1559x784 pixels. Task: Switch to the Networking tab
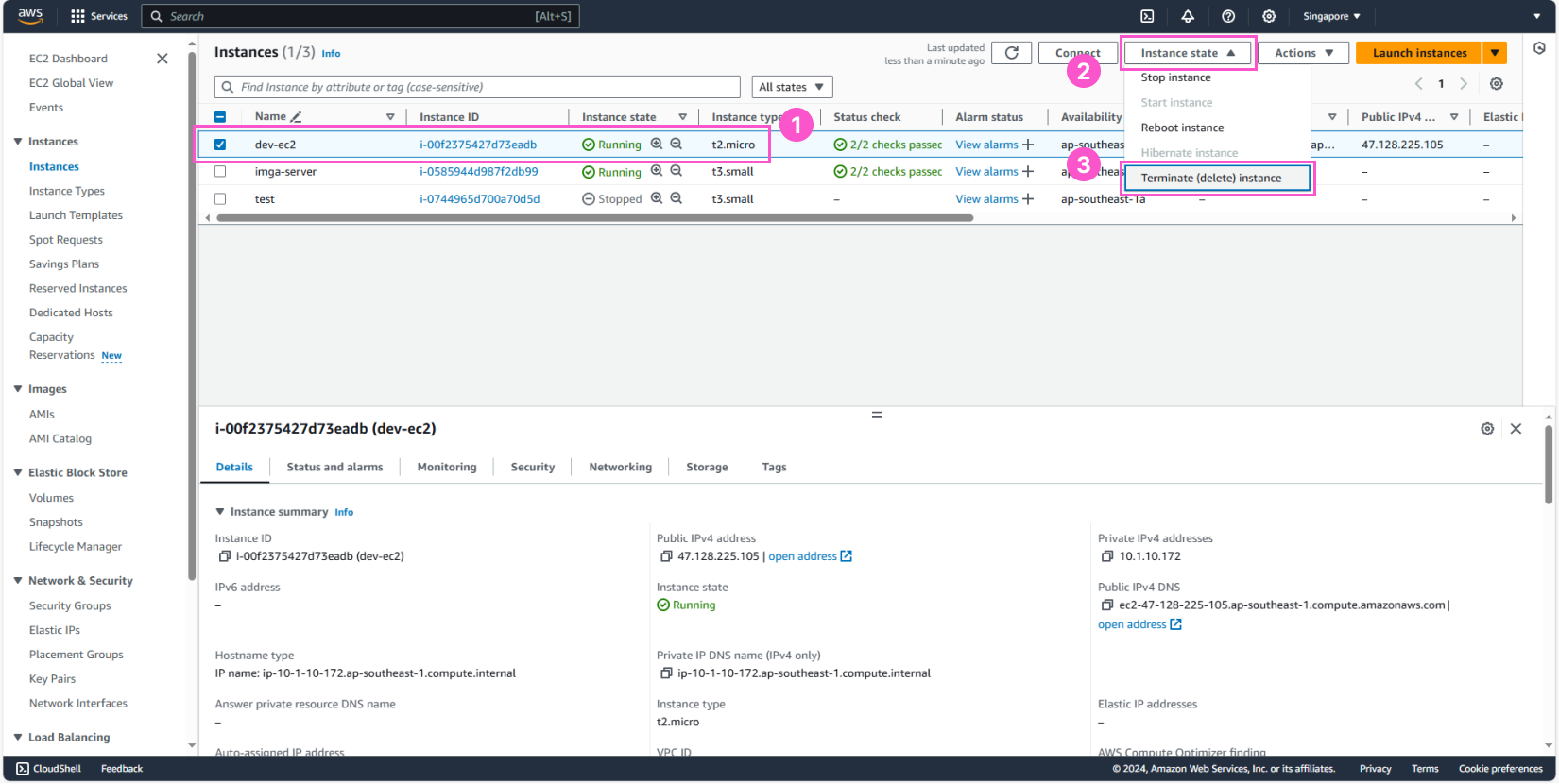point(621,467)
